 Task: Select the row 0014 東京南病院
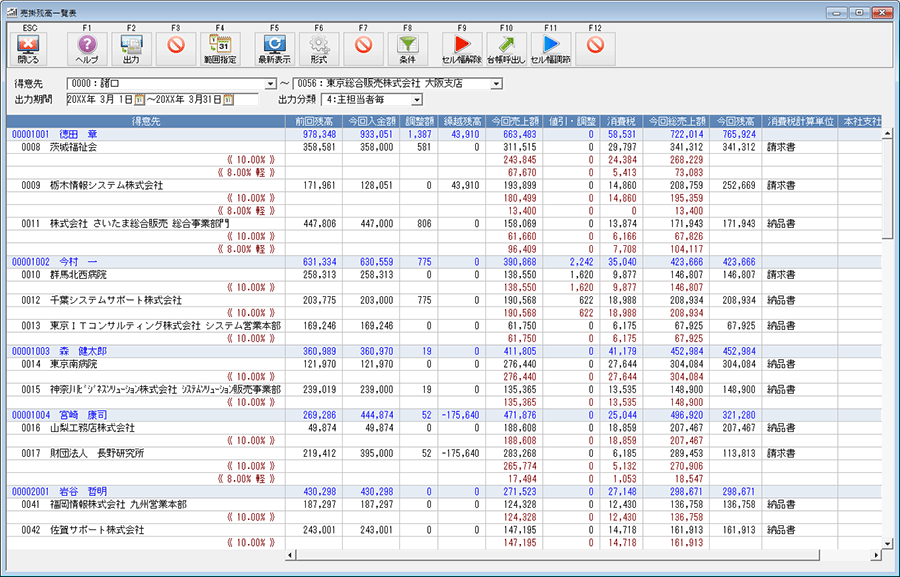coord(444,364)
